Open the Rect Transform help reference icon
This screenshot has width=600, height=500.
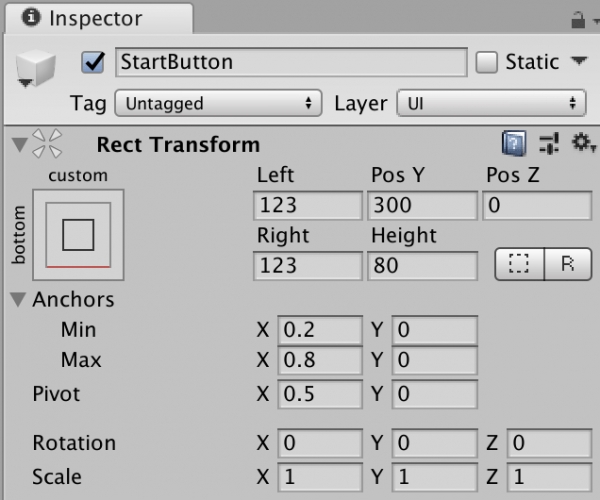pyautogui.click(x=513, y=145)
